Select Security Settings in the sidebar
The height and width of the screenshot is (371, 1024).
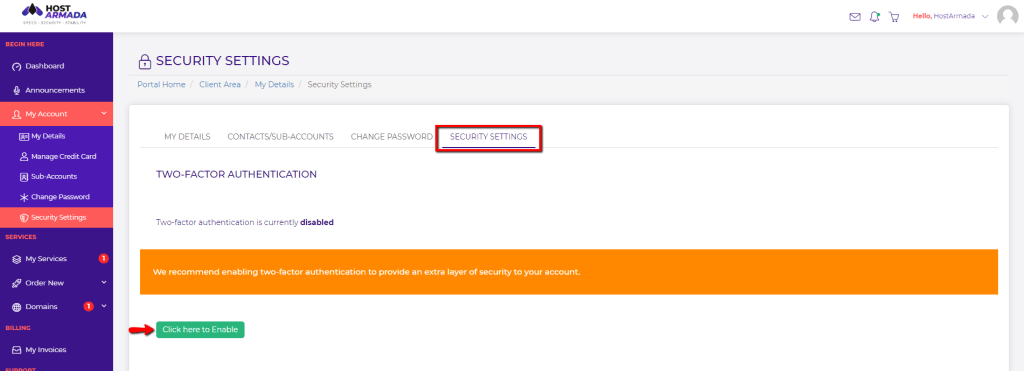tap(56, 218)
